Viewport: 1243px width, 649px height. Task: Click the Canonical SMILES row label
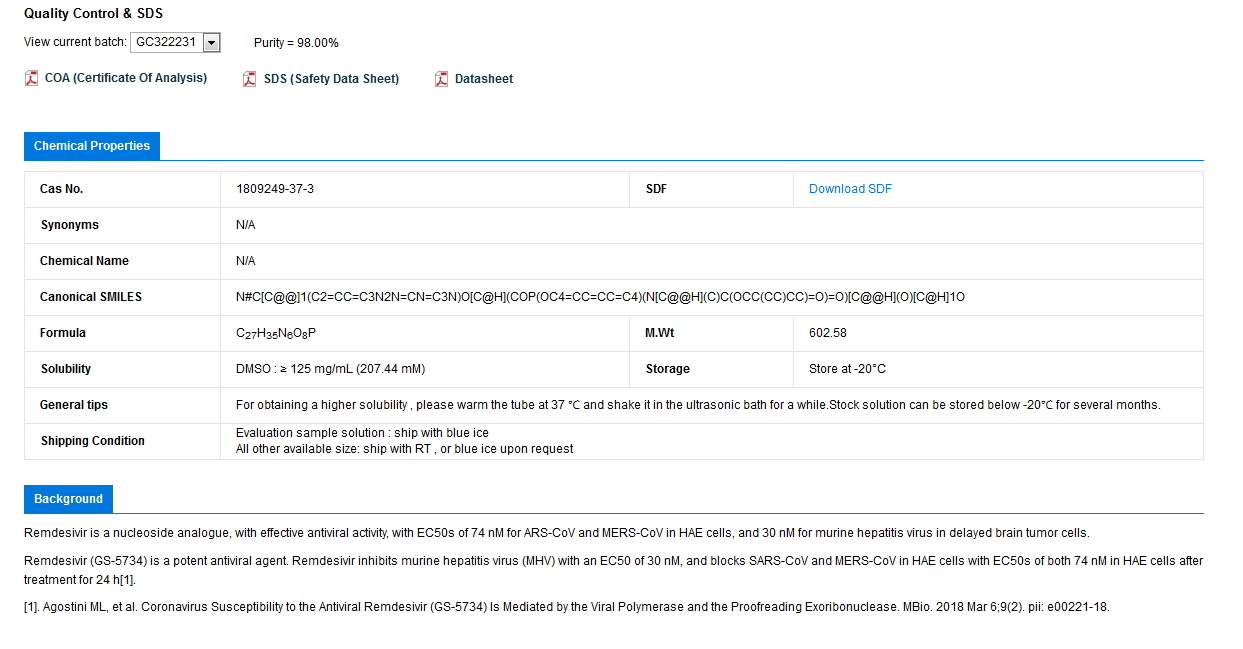91,297
